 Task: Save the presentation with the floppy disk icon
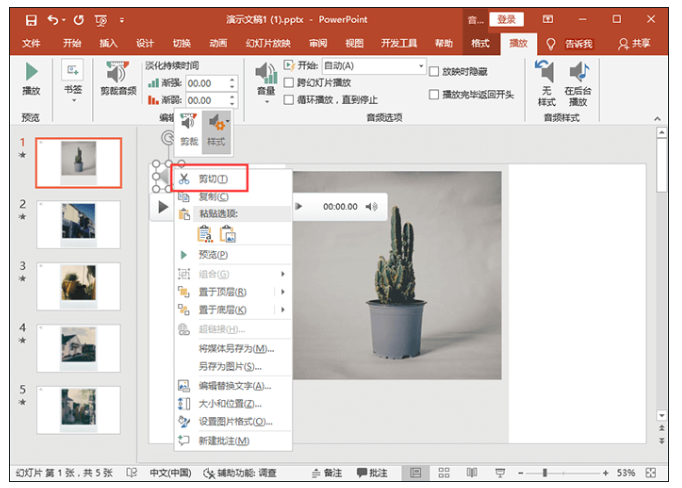coord(31,20)
